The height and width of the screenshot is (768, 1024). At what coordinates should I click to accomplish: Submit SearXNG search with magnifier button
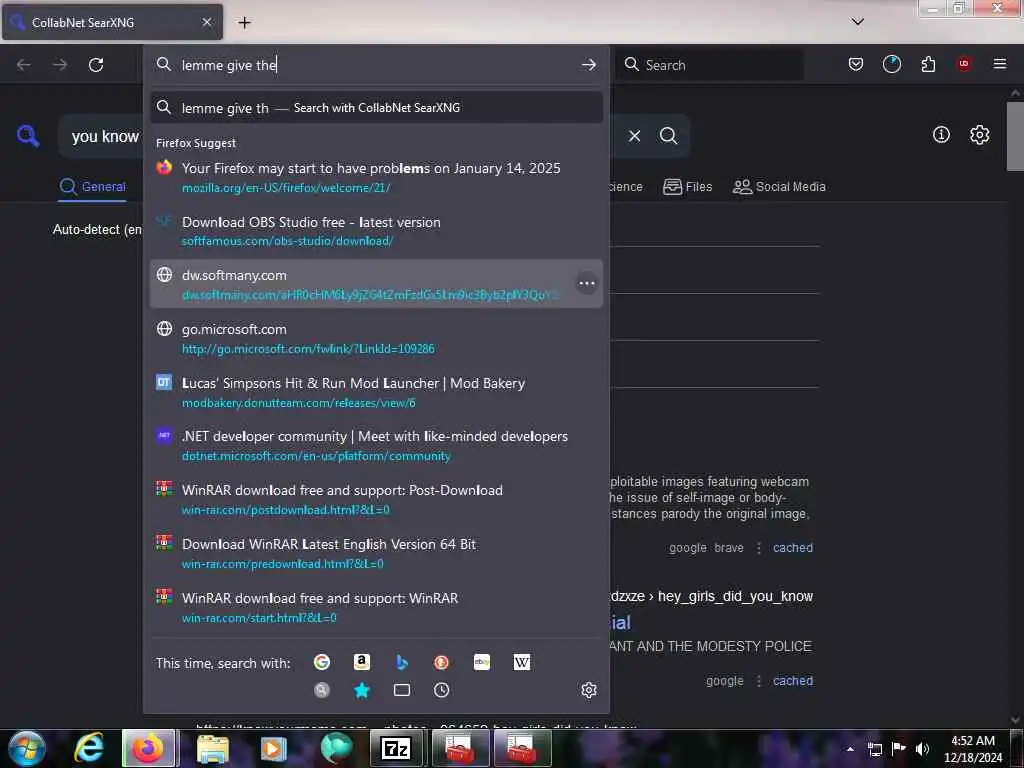(669, 136)
